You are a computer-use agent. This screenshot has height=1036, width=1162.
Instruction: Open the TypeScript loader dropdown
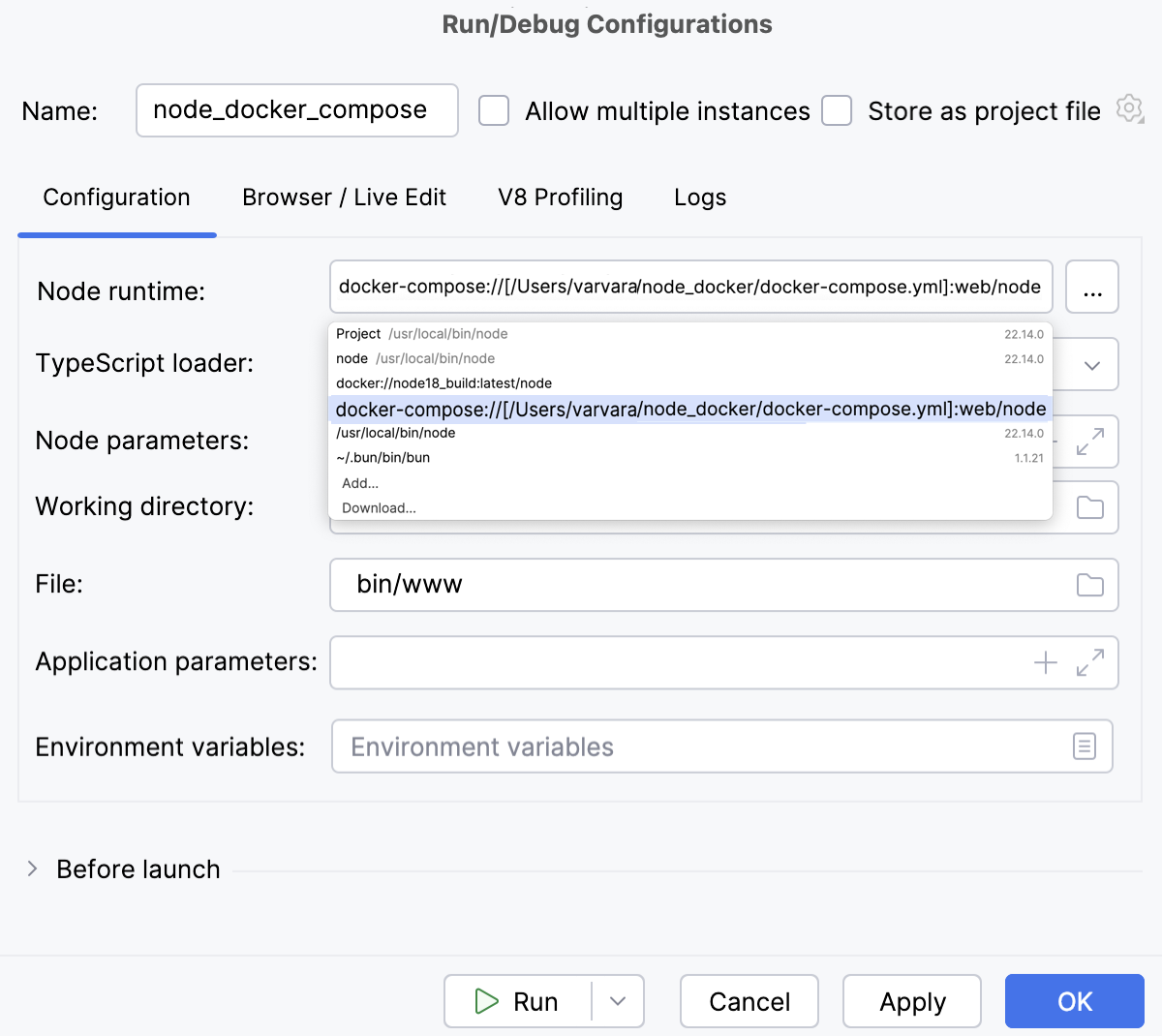coord(1091,364)
